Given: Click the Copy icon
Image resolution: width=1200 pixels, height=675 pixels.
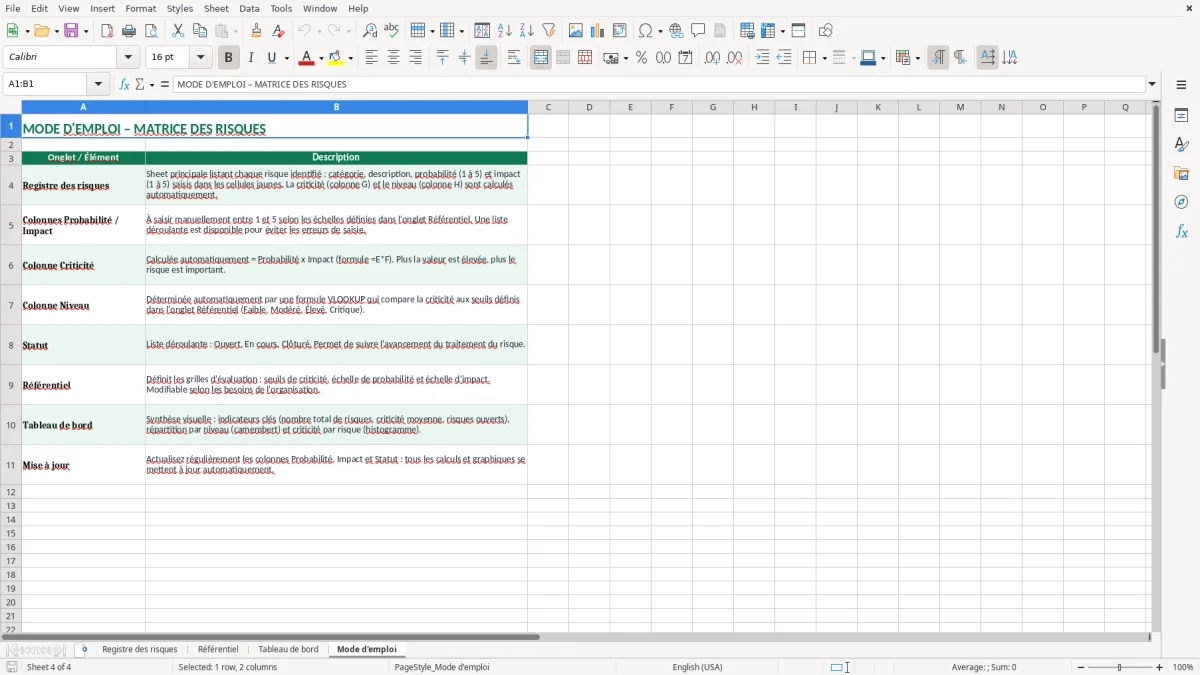Looking at the screenshot, I should [x=200, y=31].
